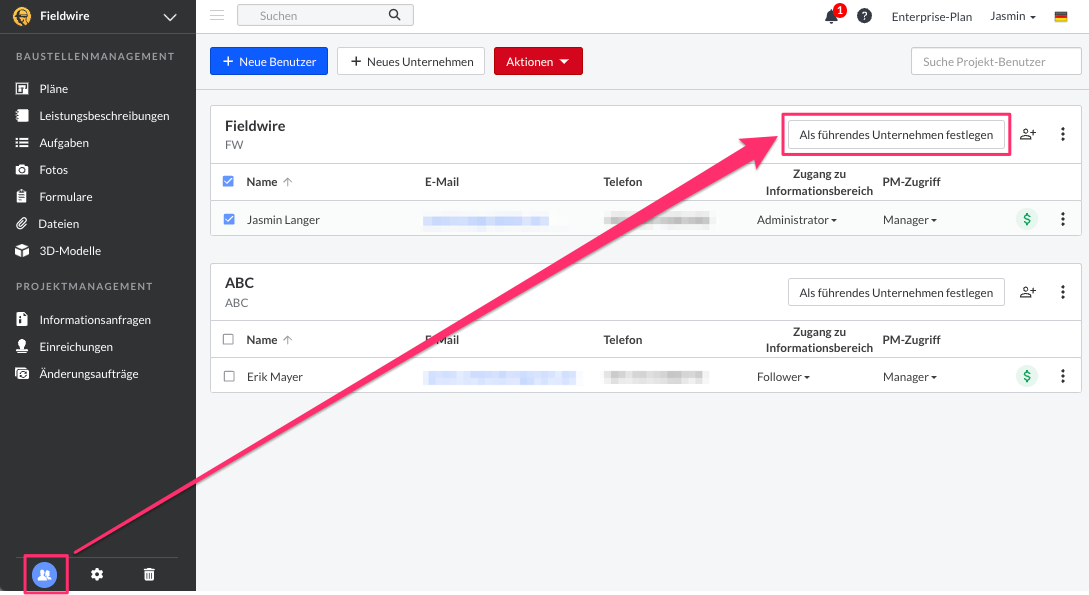Open the Jasmin account dropdown
Viewport: 1089px width, 595px height.
[x=1013, y=16]
